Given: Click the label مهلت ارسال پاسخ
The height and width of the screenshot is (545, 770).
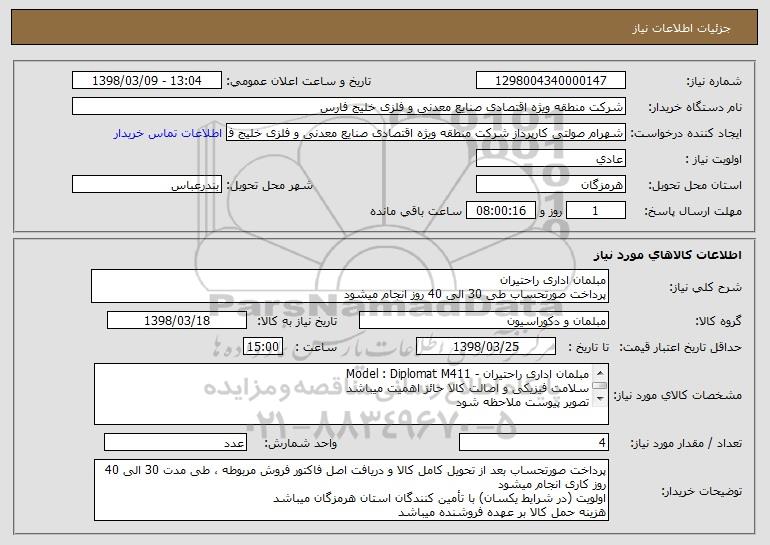Looking at the screenshot, I should click(692, 211).
